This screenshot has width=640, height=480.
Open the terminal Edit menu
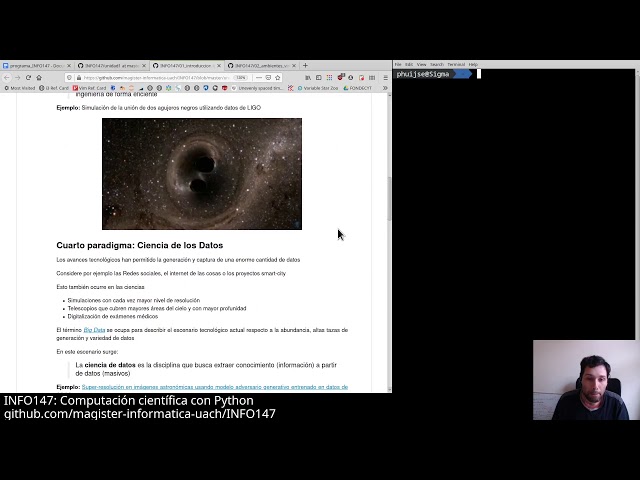click(409, 64)
